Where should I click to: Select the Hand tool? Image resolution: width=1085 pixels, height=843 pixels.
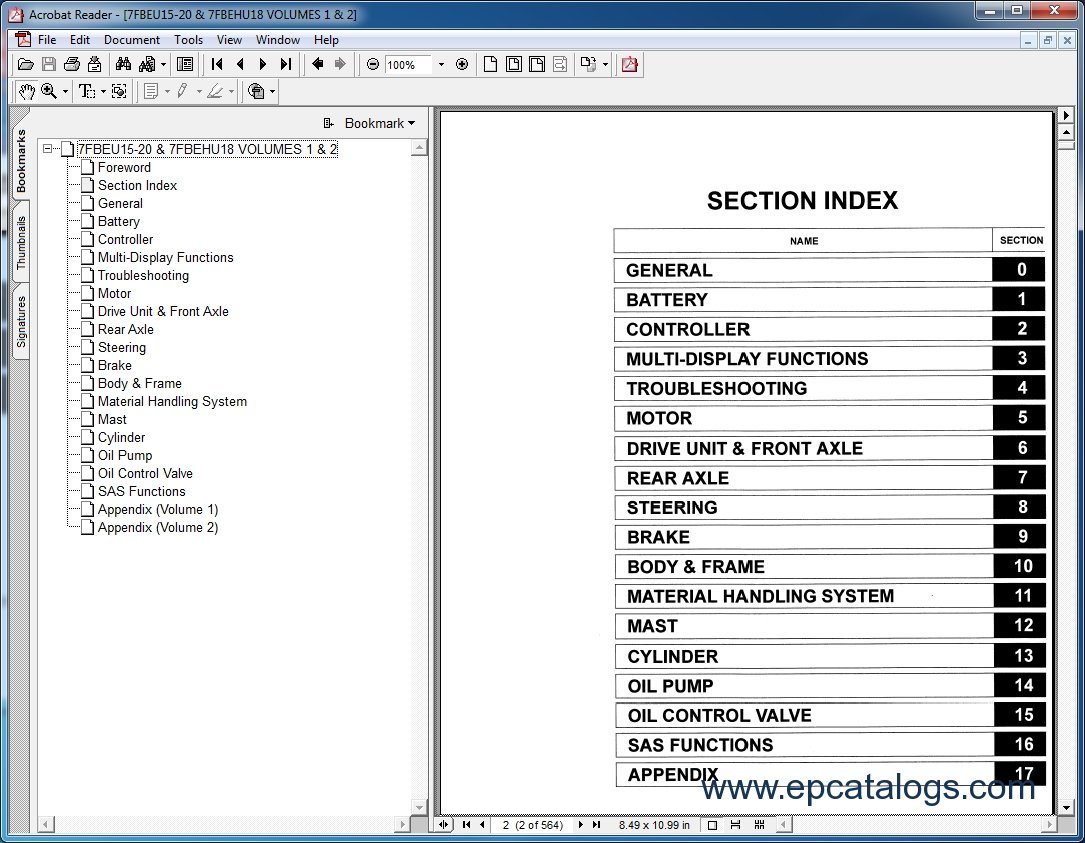[26, 91]
